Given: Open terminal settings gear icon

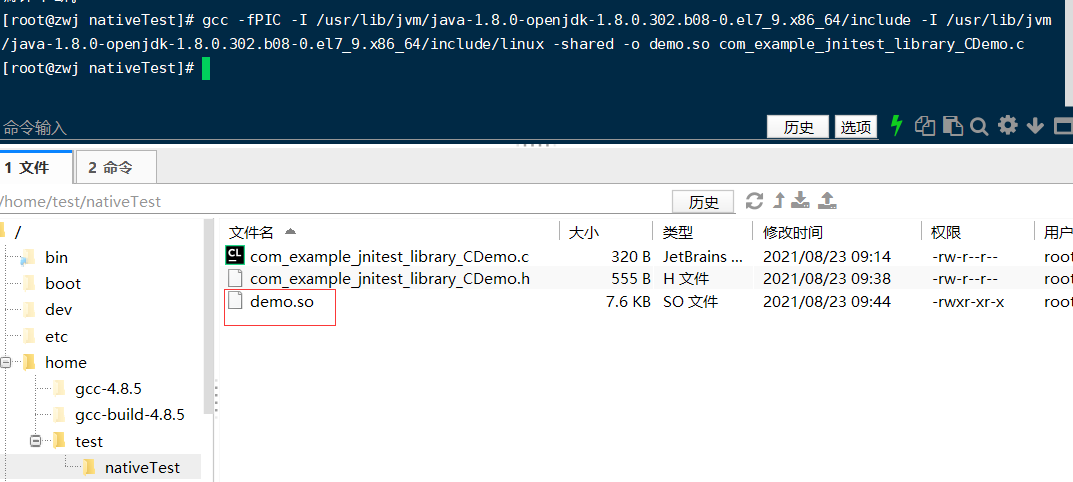Looking at the screenshot, I should point(1007,125).
